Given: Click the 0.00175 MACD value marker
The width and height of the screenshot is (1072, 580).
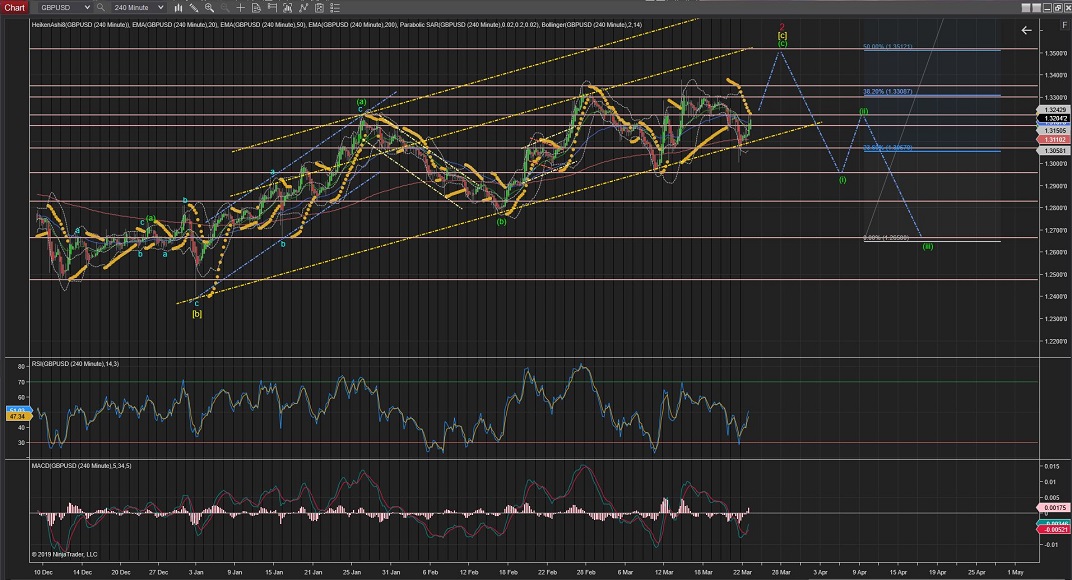Looking at the screenshot, I should 1054,508.
